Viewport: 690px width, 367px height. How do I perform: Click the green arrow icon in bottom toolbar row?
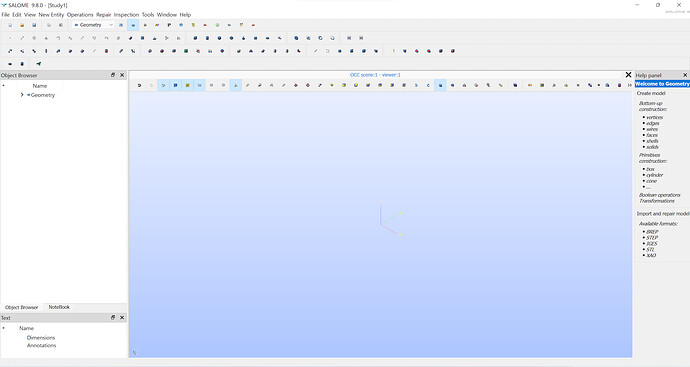click(x=39, y=64)
